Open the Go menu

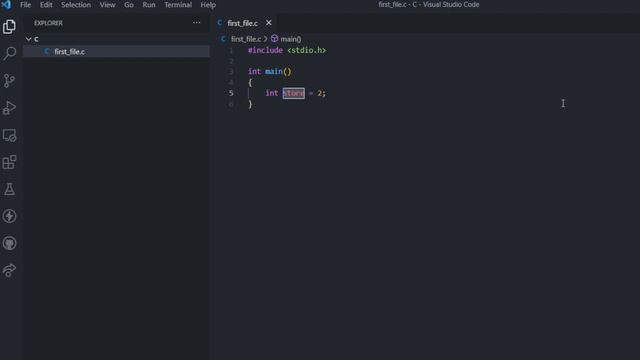pyautogui.click(x=129, y=5)
